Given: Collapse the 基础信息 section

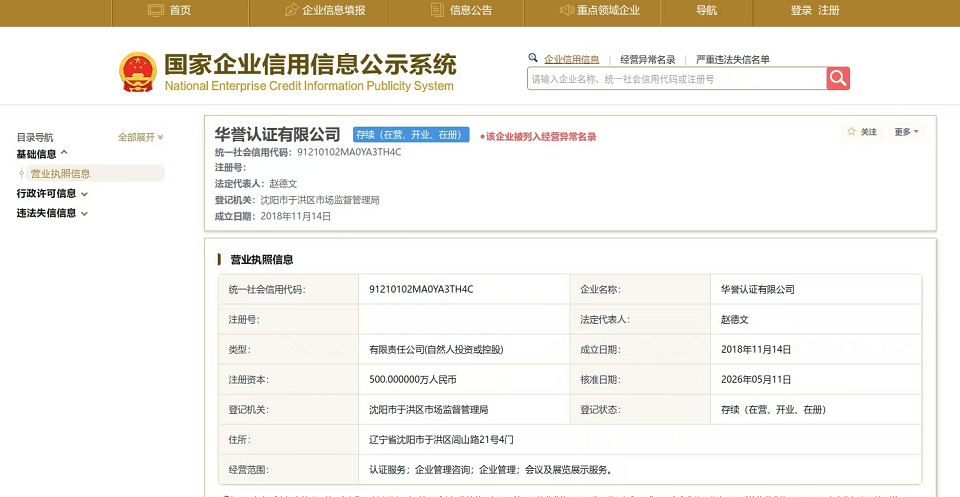Looking at the screenshot, I should tap(42, 154).
